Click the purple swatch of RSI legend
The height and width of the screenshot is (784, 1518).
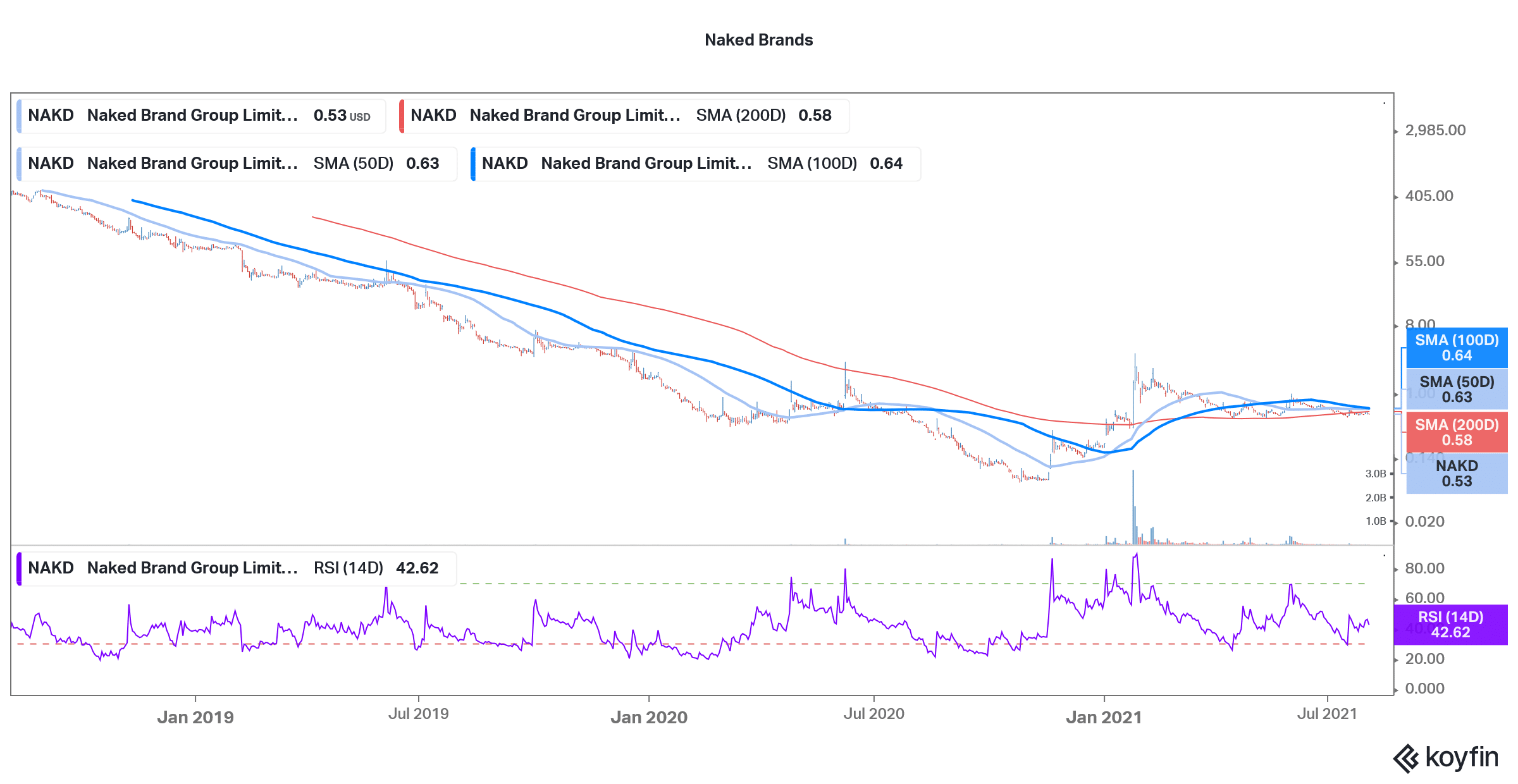pos(19,568)
